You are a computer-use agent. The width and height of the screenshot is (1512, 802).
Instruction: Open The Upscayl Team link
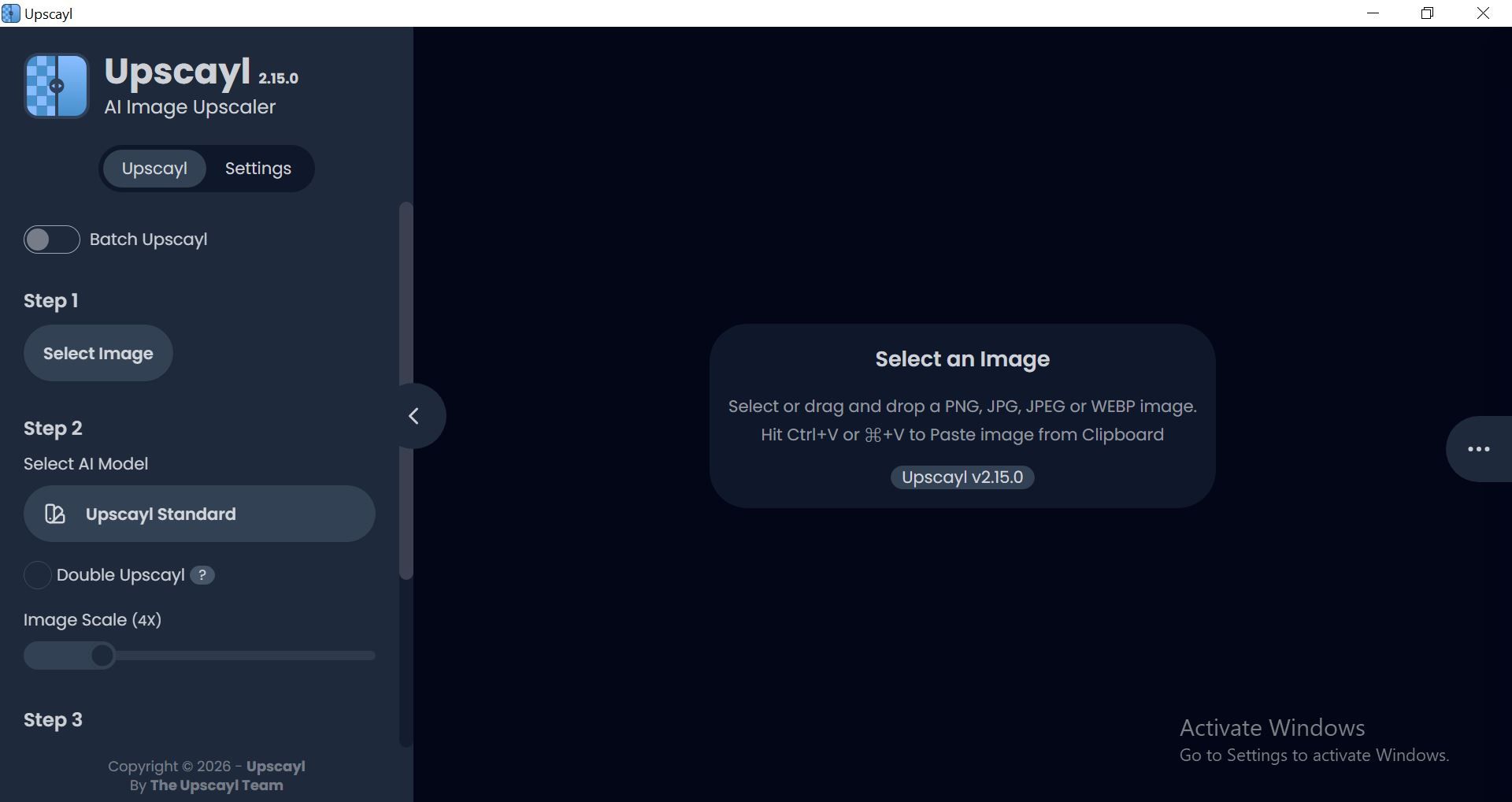point(217,785)
